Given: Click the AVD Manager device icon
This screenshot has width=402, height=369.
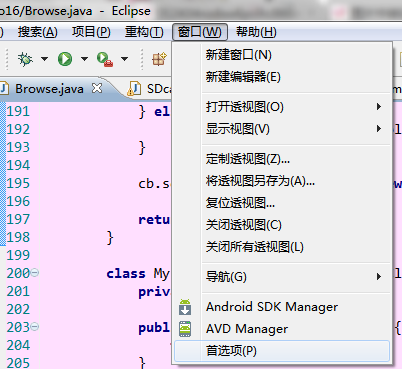Looking at the screenshot, I should [x=185, y=329].
